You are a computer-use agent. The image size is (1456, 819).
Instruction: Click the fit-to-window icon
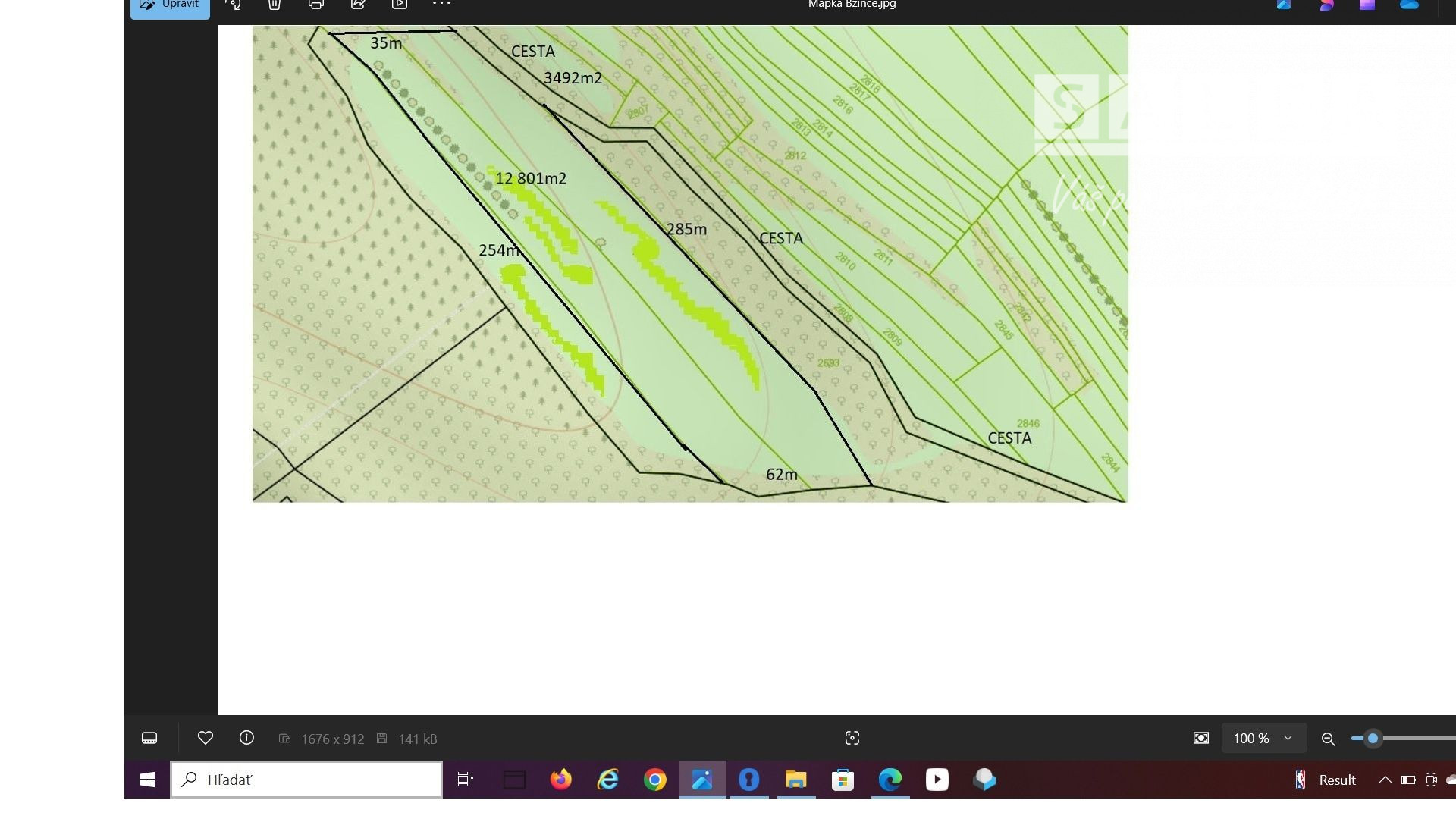1201,738
